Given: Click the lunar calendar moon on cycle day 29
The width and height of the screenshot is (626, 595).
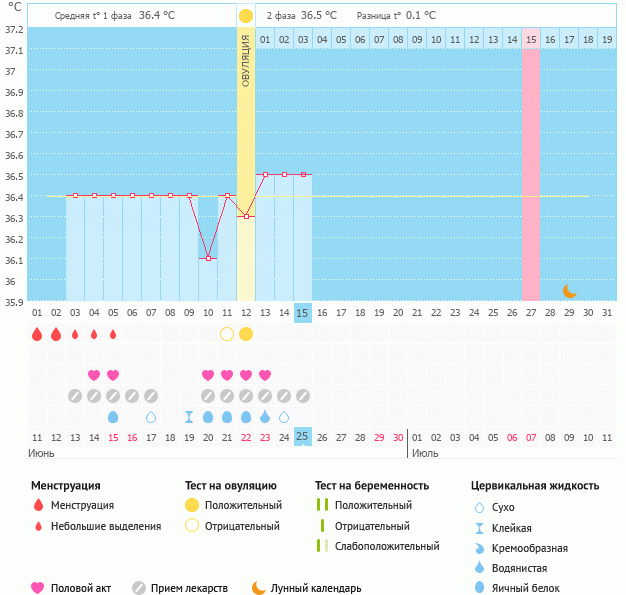Looking at the screenshot, I should [x=569, y=291].
